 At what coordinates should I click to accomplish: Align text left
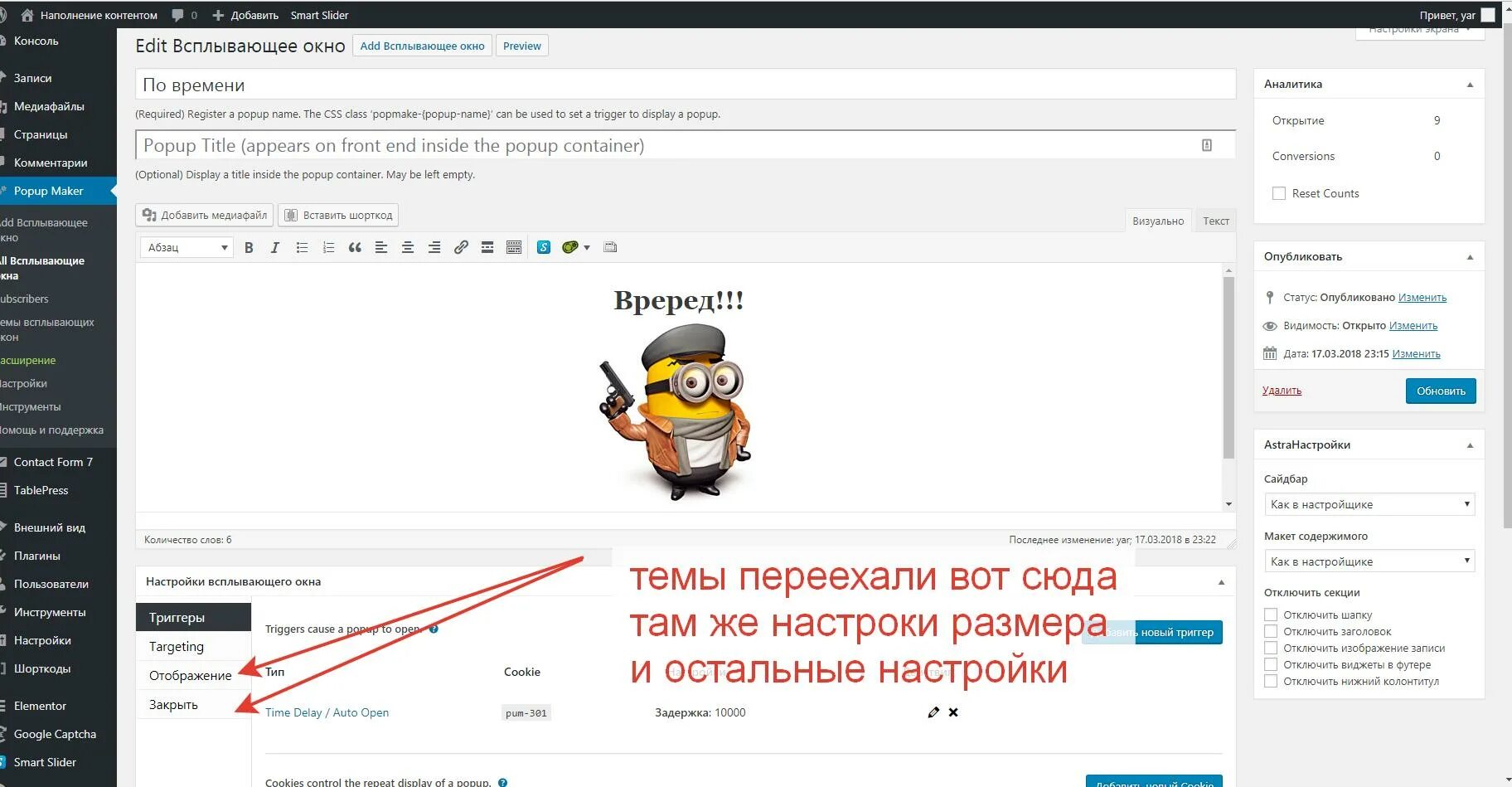[x=381, y=247]
